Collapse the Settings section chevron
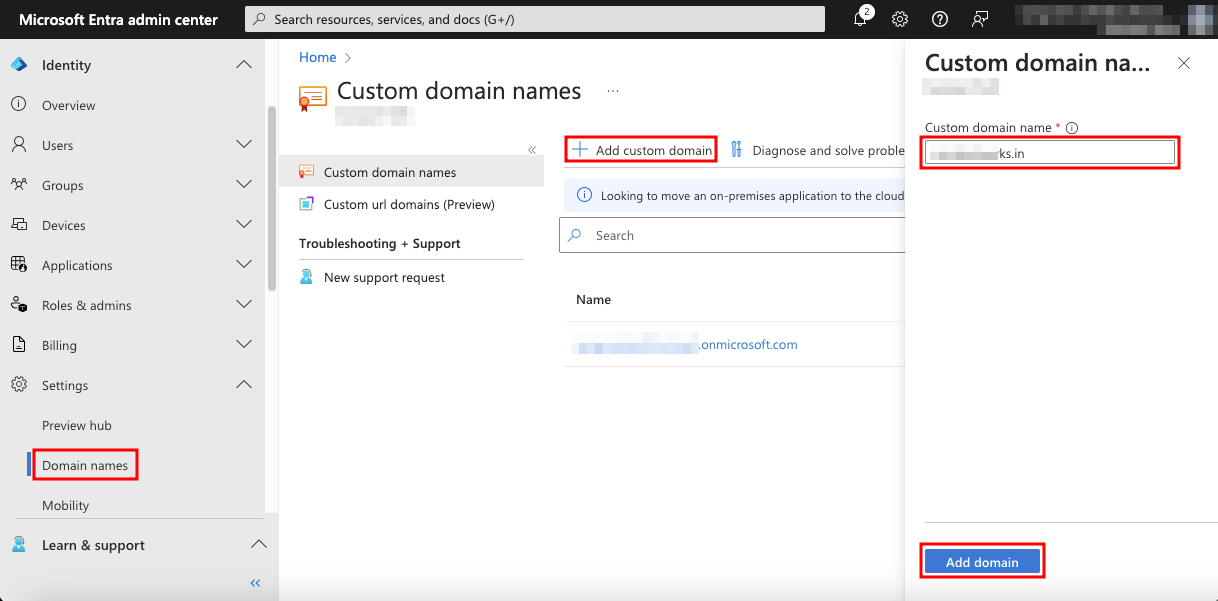This screenshot has height=601, width=1218. coord(244,385)
